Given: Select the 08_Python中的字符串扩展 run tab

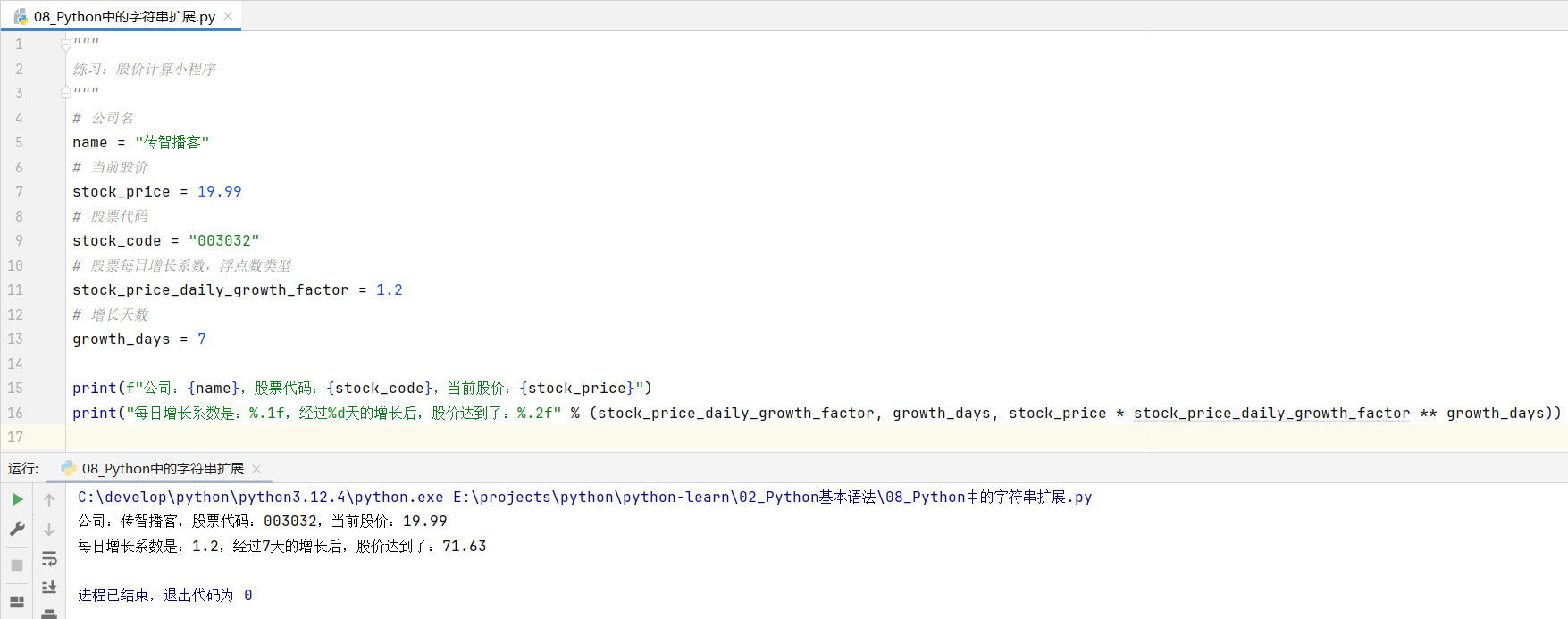Looking at the screenshot, I should click(162, 468).
